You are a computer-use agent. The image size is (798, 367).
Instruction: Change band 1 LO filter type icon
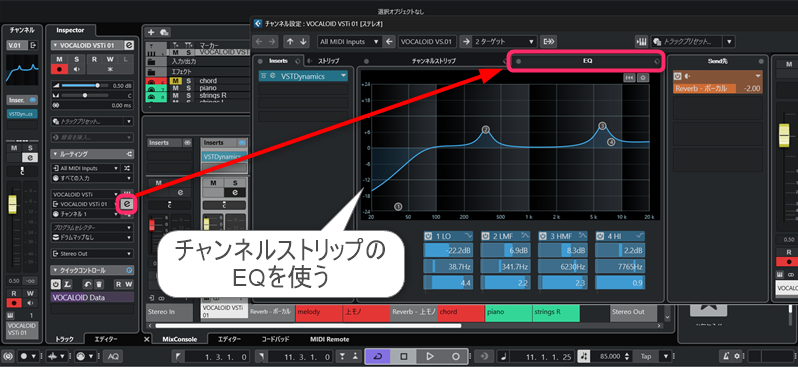pos(468,236)
